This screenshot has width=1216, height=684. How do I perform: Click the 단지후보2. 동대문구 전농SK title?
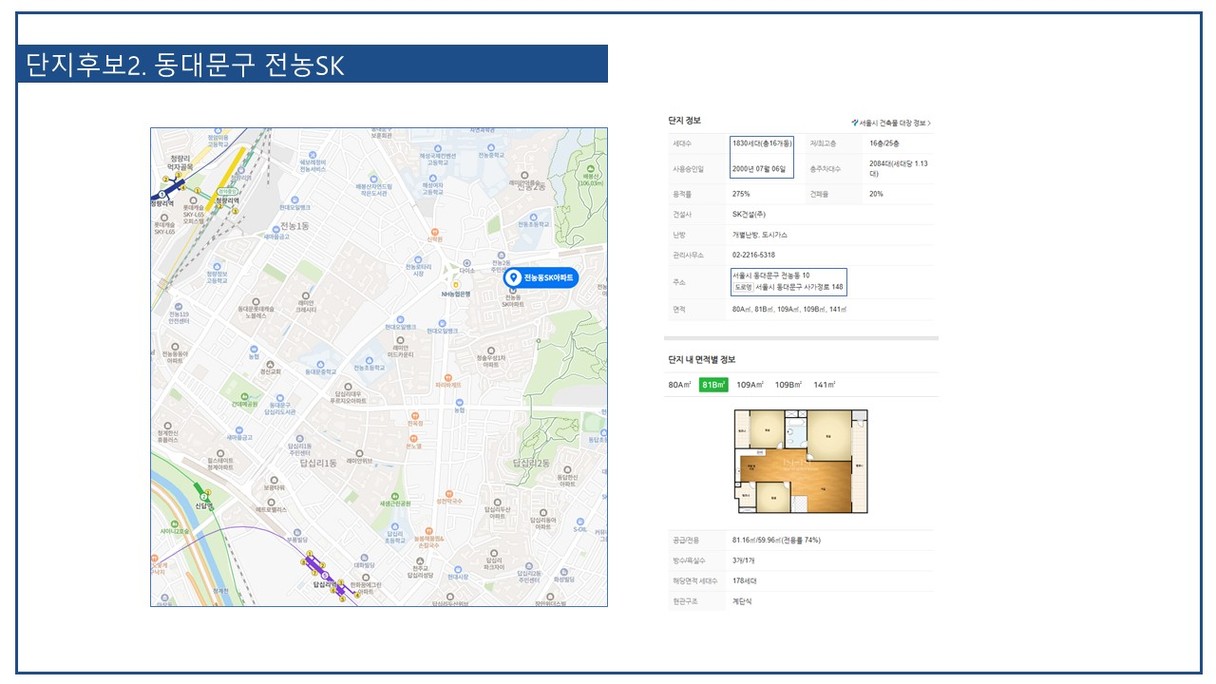186,64
